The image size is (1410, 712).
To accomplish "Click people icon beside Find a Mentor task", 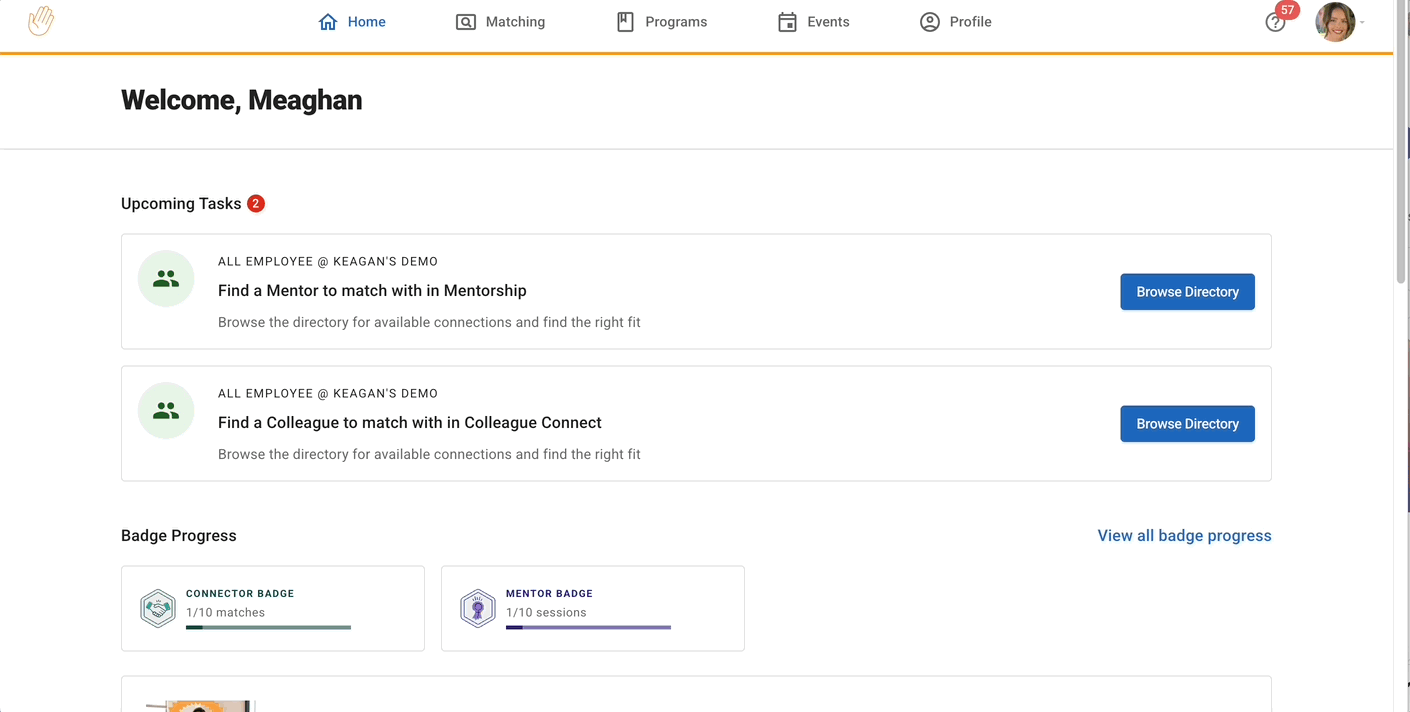I will [166, 279].
